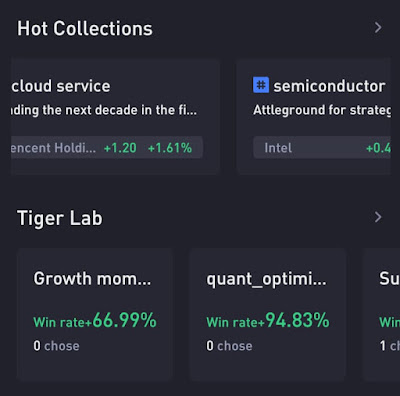This screenshot has height=396, width=400.
Task: Select the Tencent Holdings stock row
Action: [x=107, y=147]
